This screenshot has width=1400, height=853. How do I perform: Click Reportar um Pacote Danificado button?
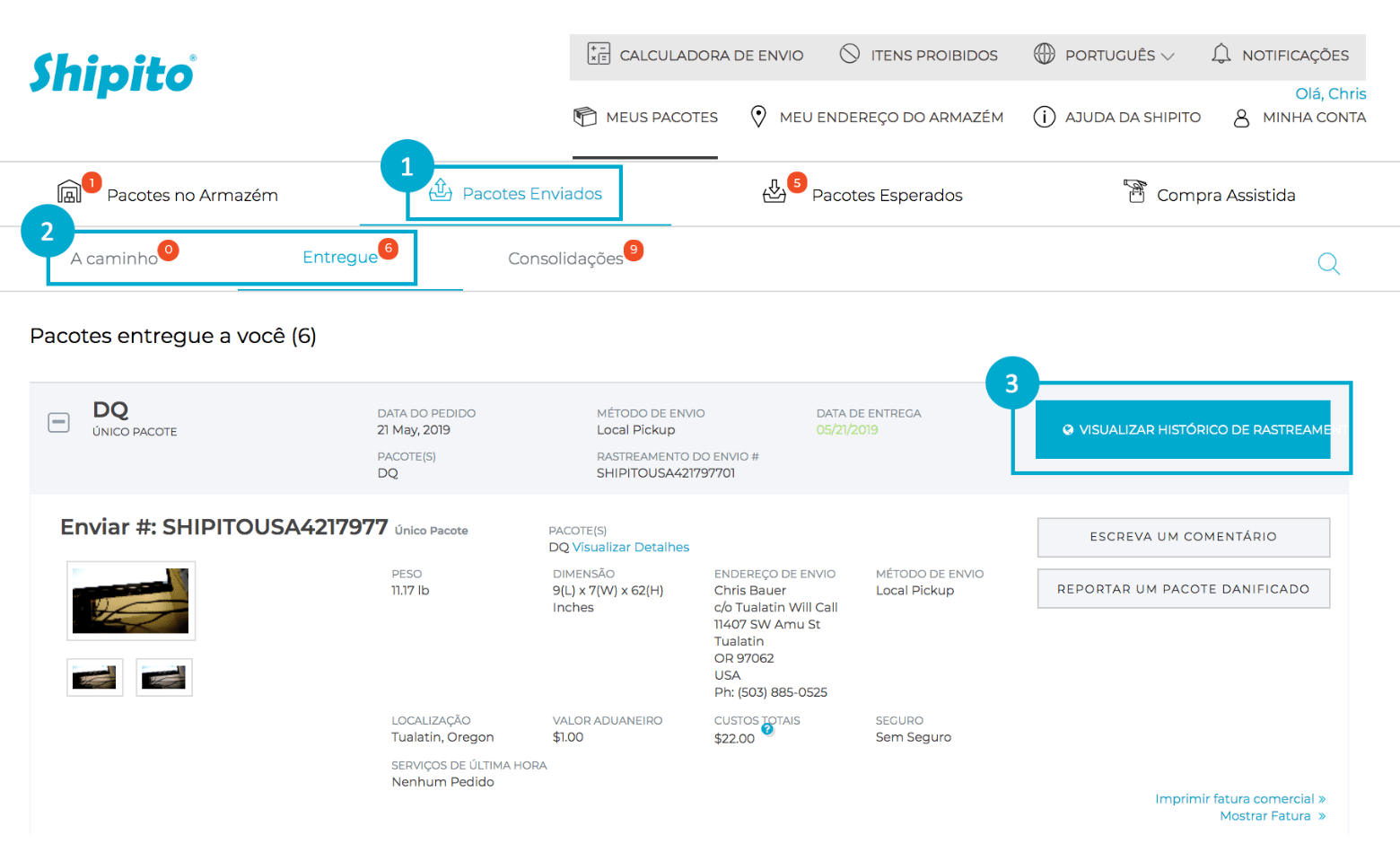[1184, 589]
